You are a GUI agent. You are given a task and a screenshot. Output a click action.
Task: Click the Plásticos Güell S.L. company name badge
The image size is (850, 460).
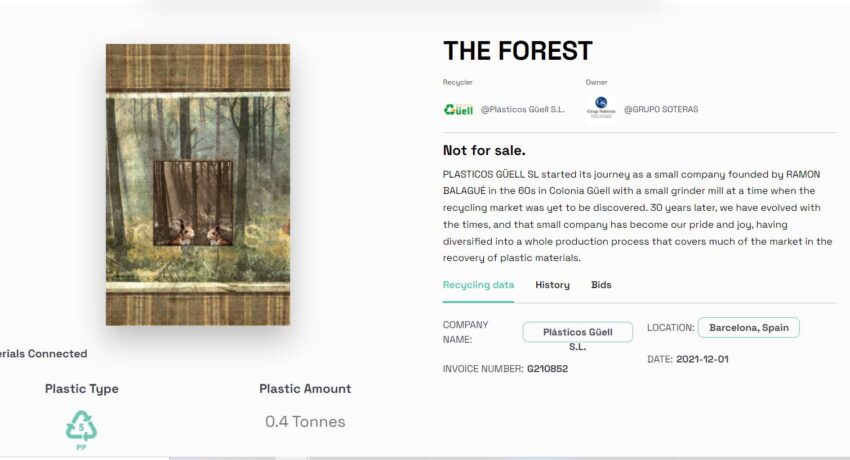point(578,332)
